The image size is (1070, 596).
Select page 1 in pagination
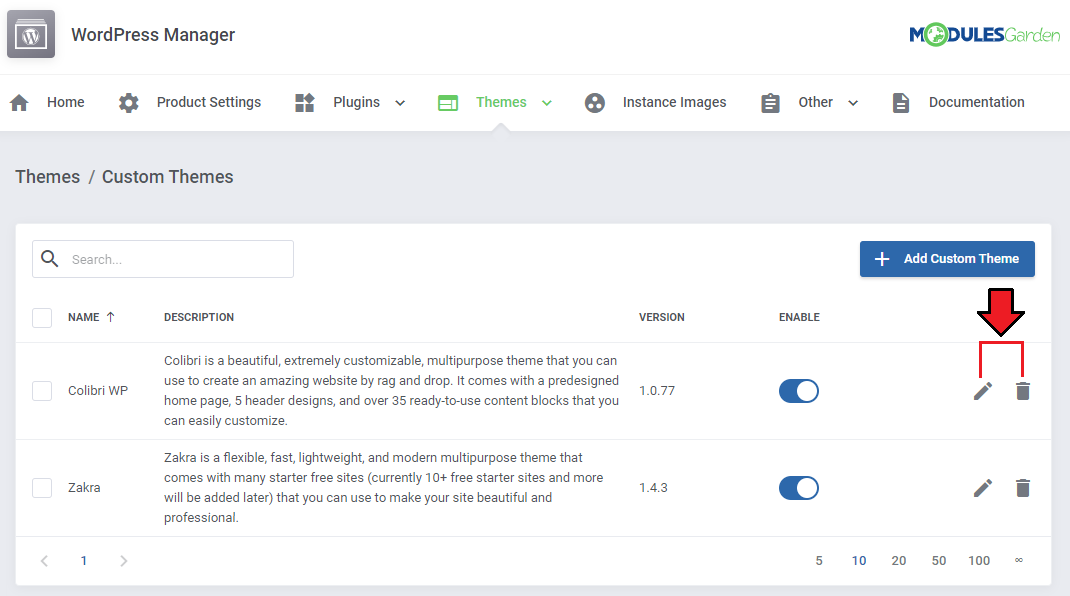click(83, 560)
